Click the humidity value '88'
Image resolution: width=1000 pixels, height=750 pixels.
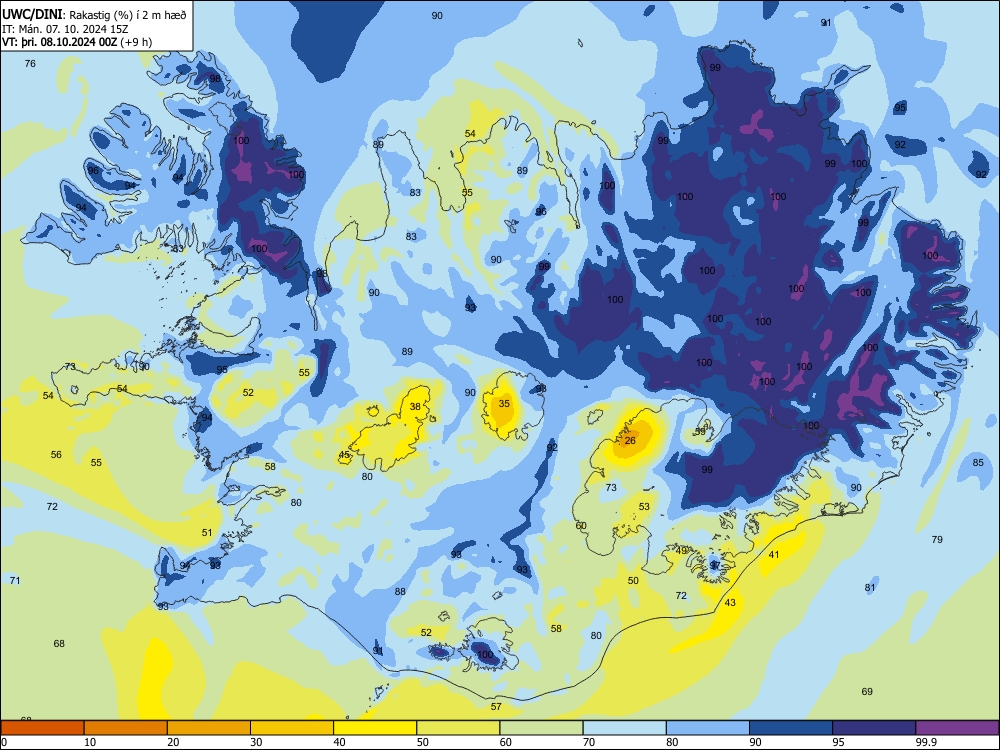(x=400, y=592)
